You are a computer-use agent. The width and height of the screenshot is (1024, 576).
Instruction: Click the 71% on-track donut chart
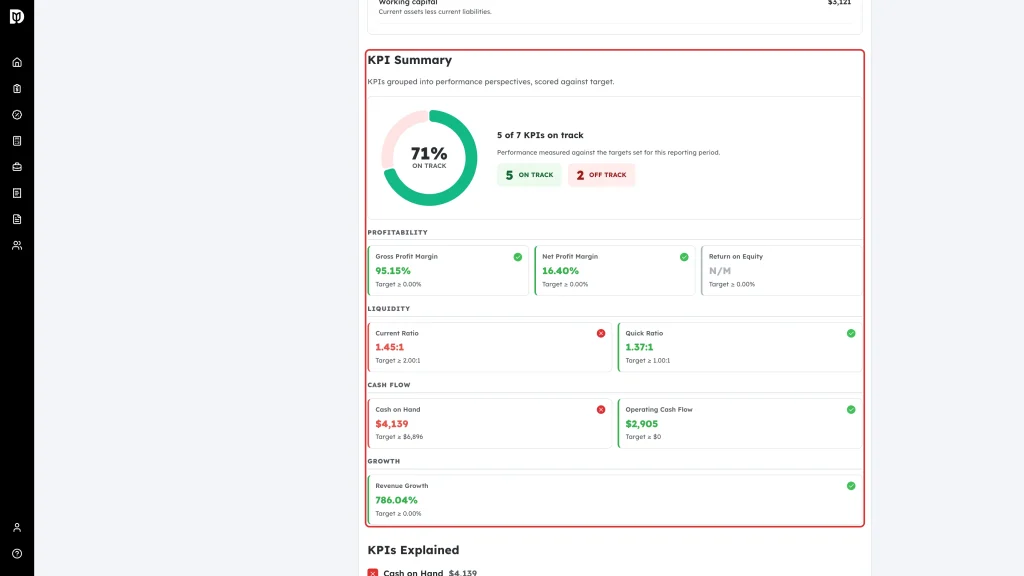429,158
